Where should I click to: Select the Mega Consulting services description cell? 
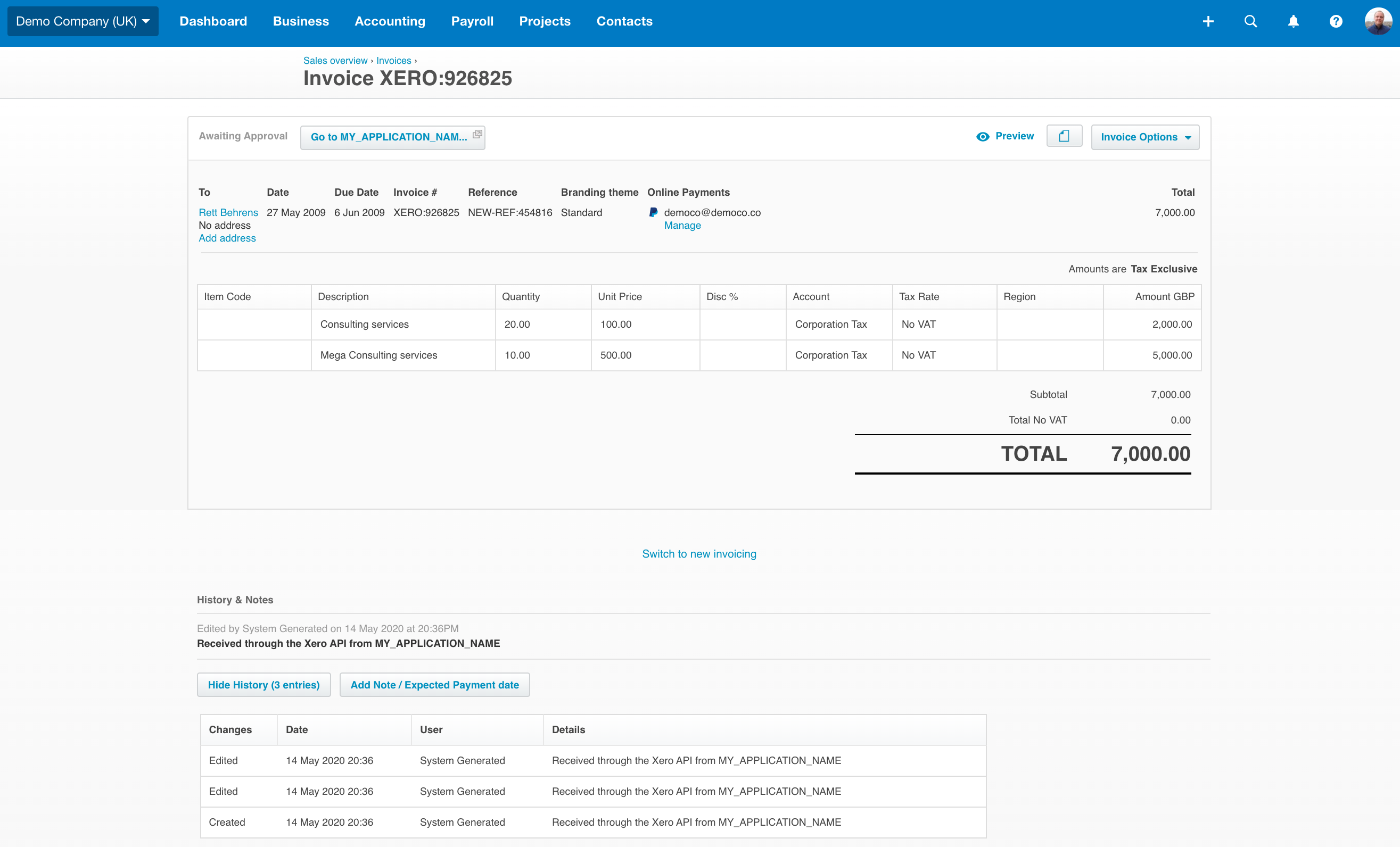pyautogui.click(x=403, y=355)
